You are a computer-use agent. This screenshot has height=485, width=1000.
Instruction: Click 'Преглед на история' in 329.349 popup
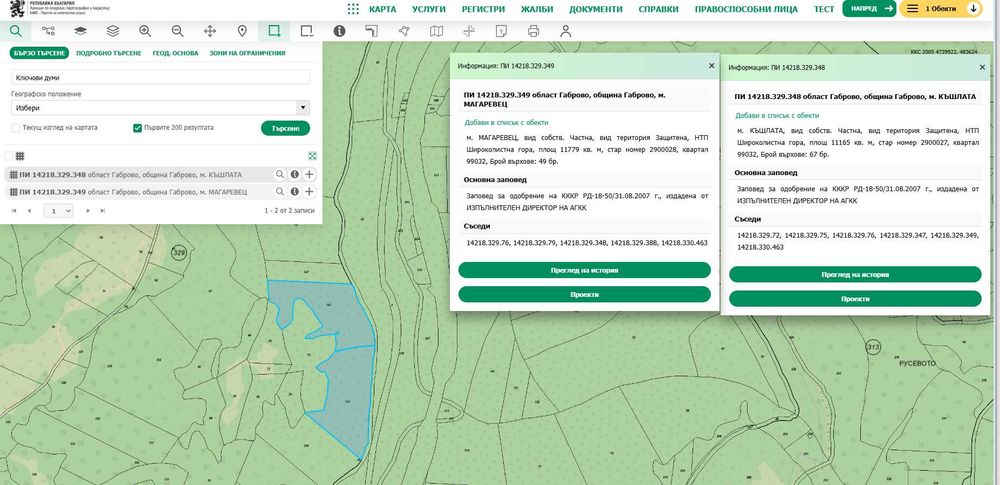584,270
